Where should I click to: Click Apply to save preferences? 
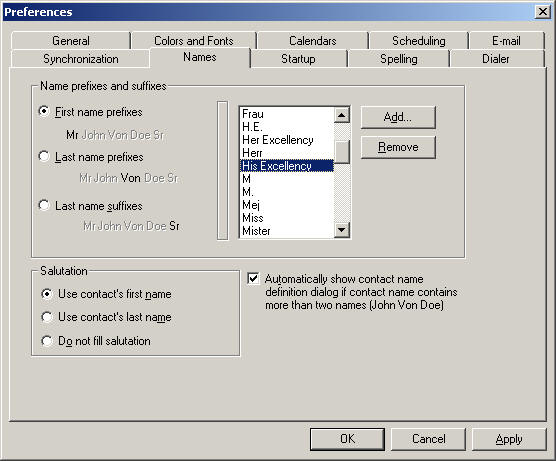point(509,439)
